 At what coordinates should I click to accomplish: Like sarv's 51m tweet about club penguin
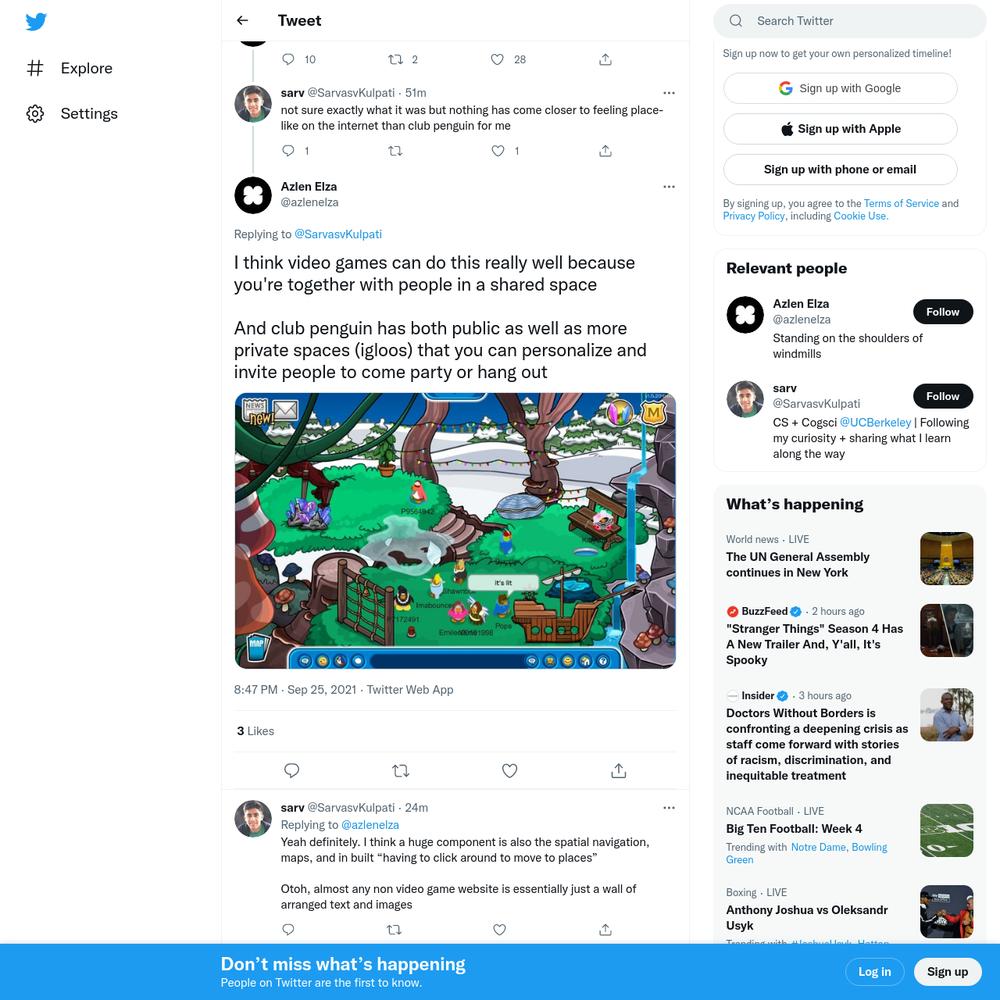(497, 151)
